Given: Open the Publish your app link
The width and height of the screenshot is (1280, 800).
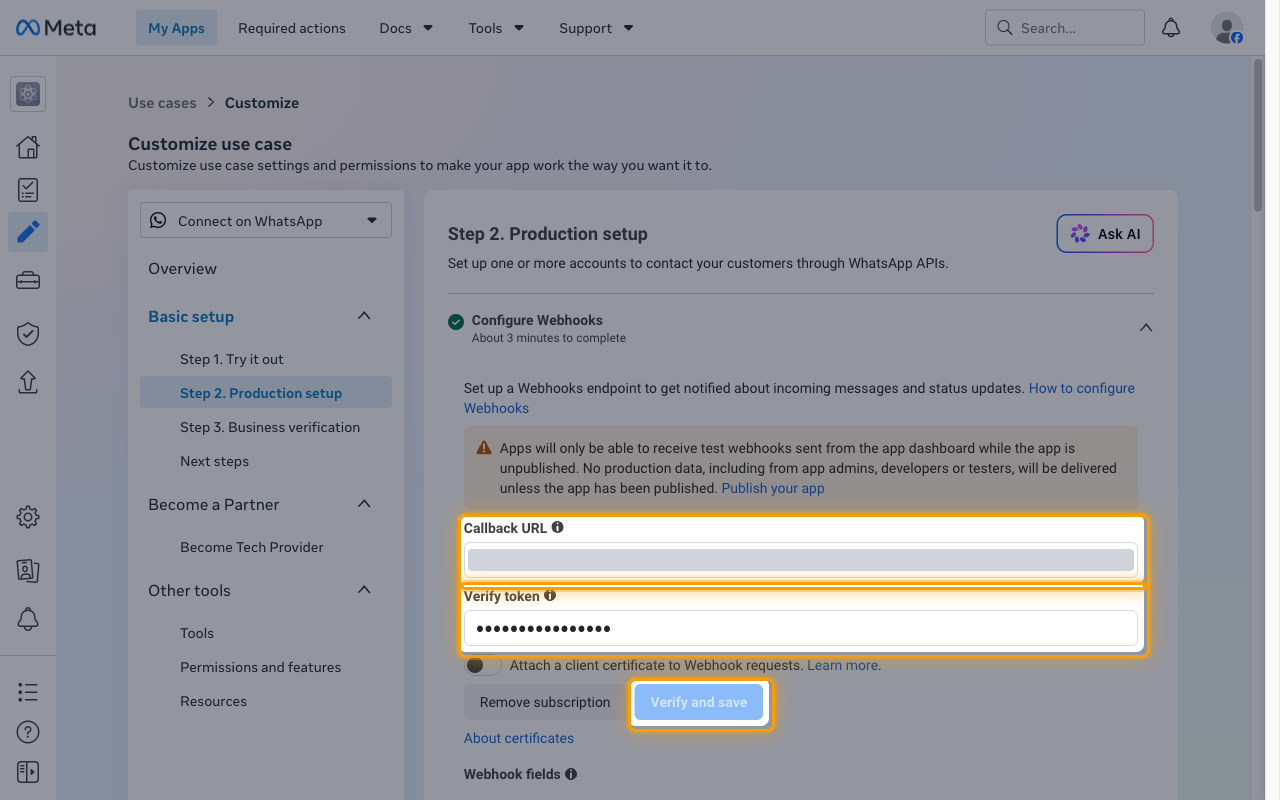Looking at the screenshot, I should click(773, 488).
